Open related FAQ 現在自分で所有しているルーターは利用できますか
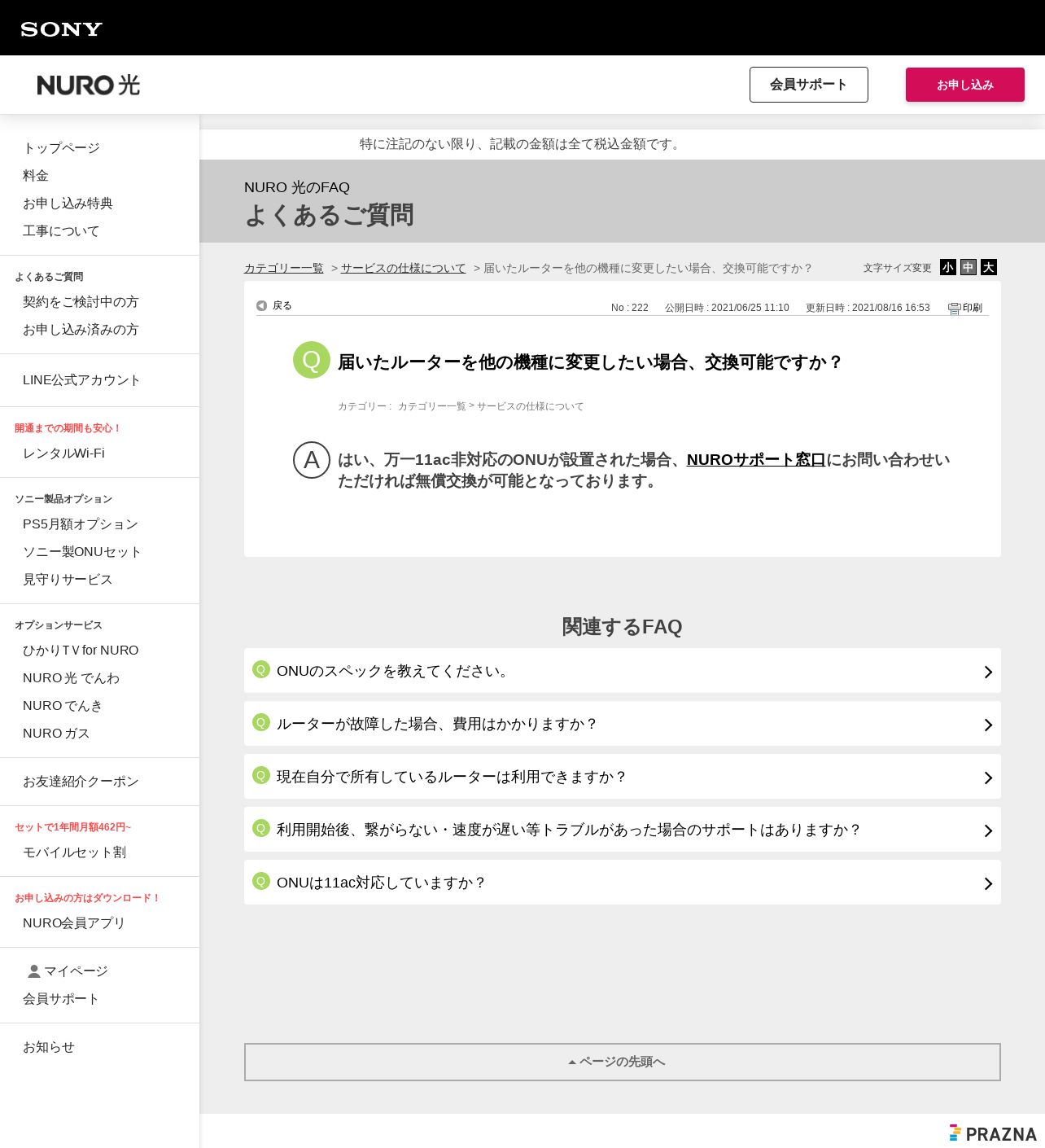Screen dimensions: 1045x1148 (x=622, y=776)
